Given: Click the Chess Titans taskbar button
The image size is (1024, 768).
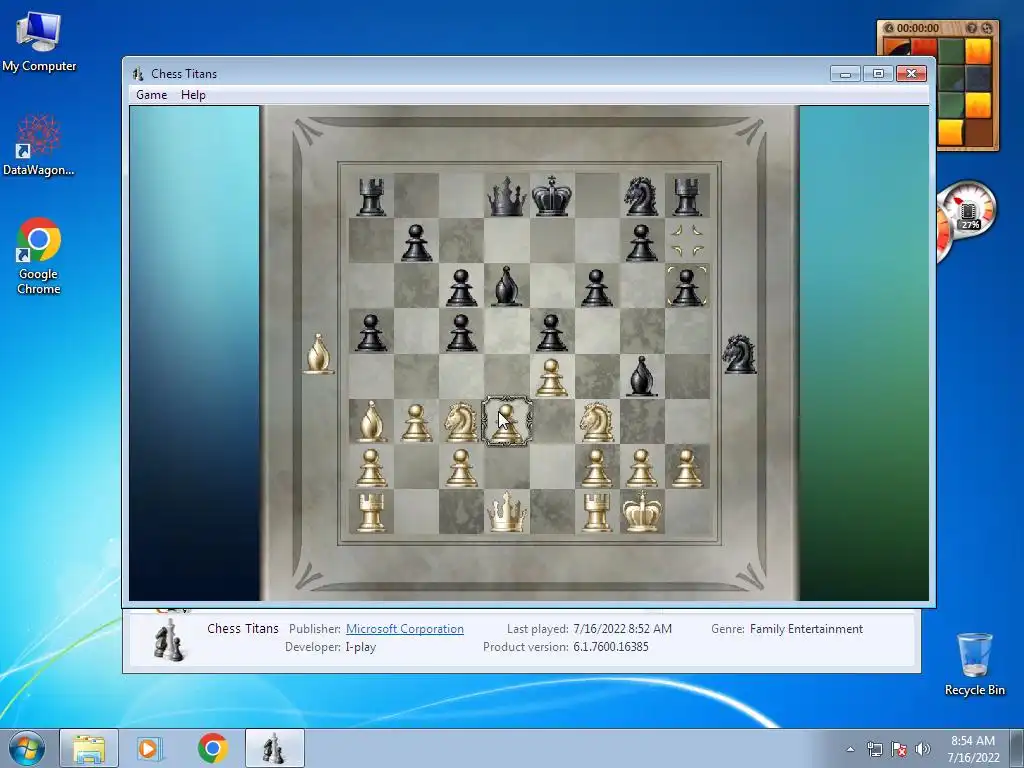Looking at the screenshot, I should pos(274,748).
